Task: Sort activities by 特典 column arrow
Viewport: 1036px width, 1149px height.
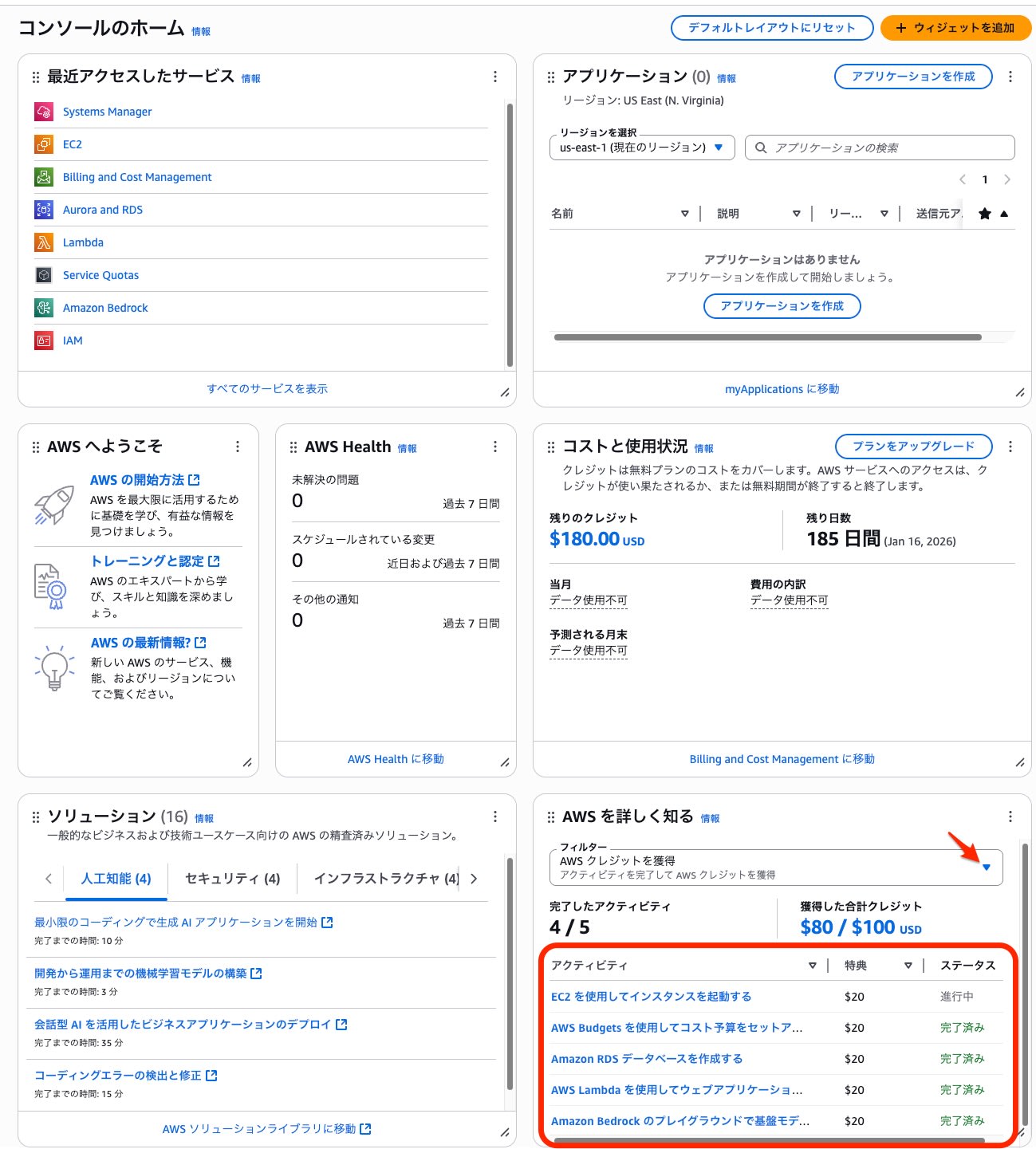Action: tap(908, 966)
